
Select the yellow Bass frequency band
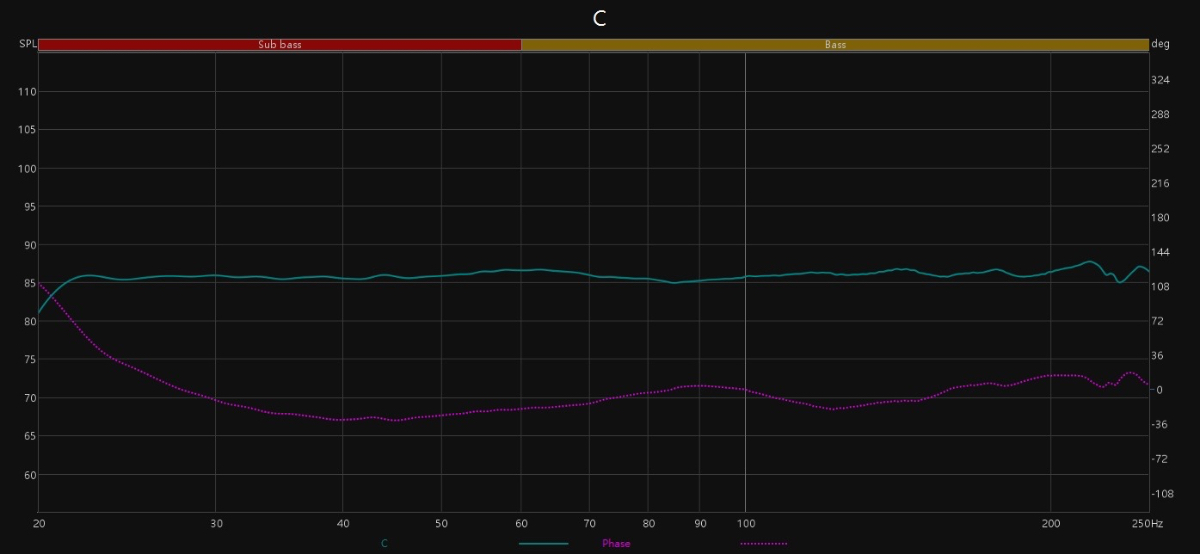pyautogui.click(x=834, y=45)
